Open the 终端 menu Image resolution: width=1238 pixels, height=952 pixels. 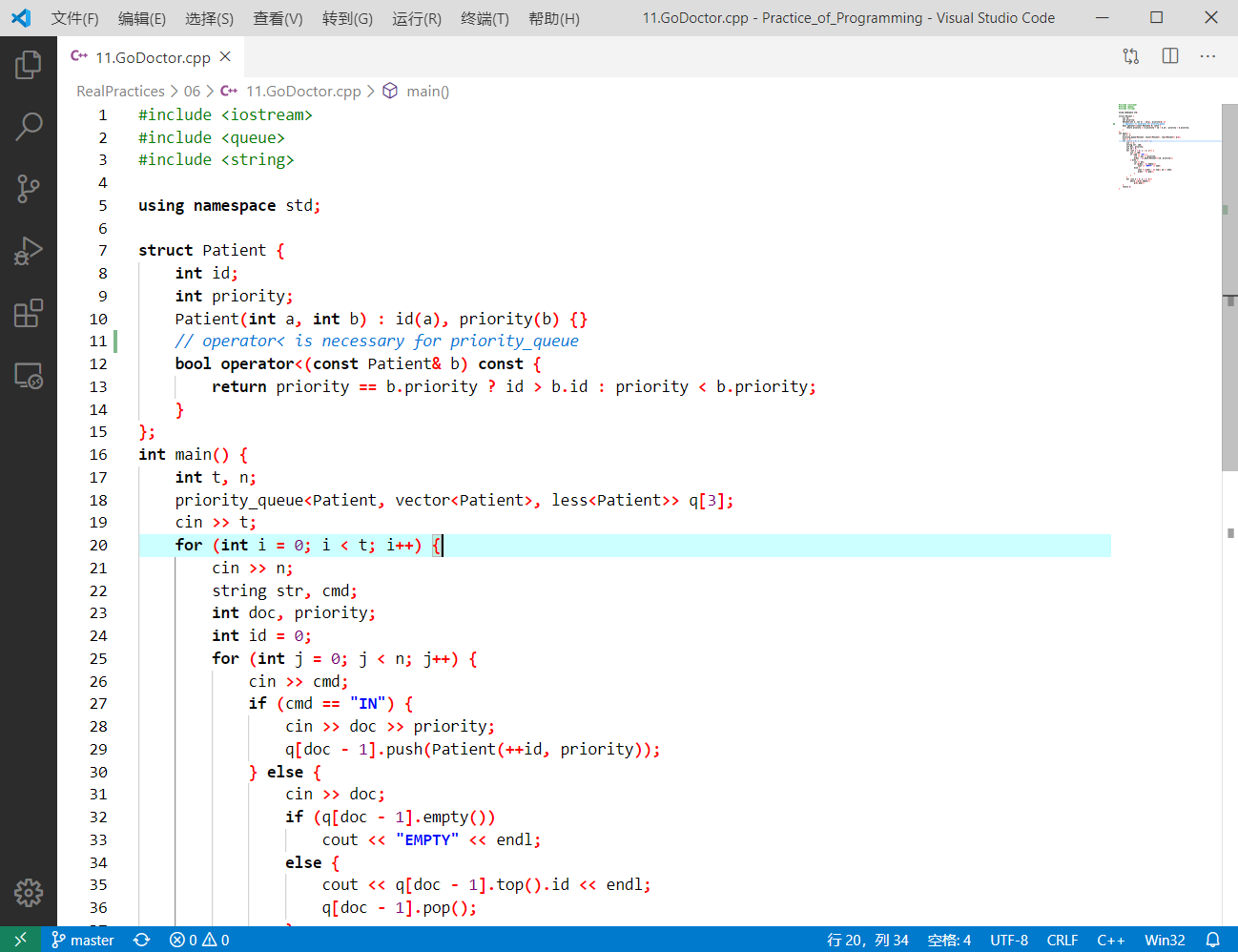484,17
